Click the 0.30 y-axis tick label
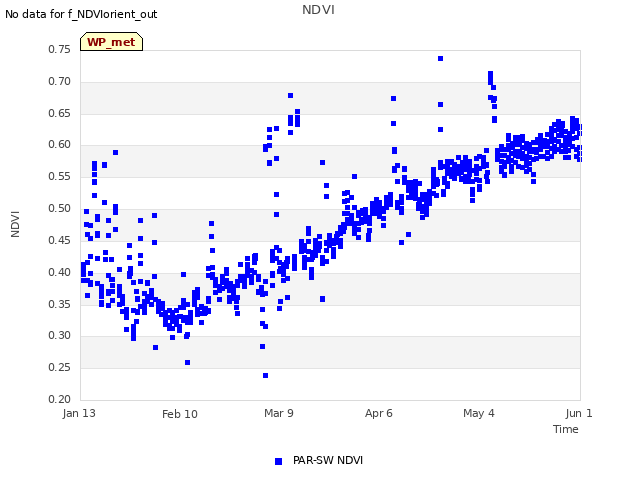 point(60,336)
